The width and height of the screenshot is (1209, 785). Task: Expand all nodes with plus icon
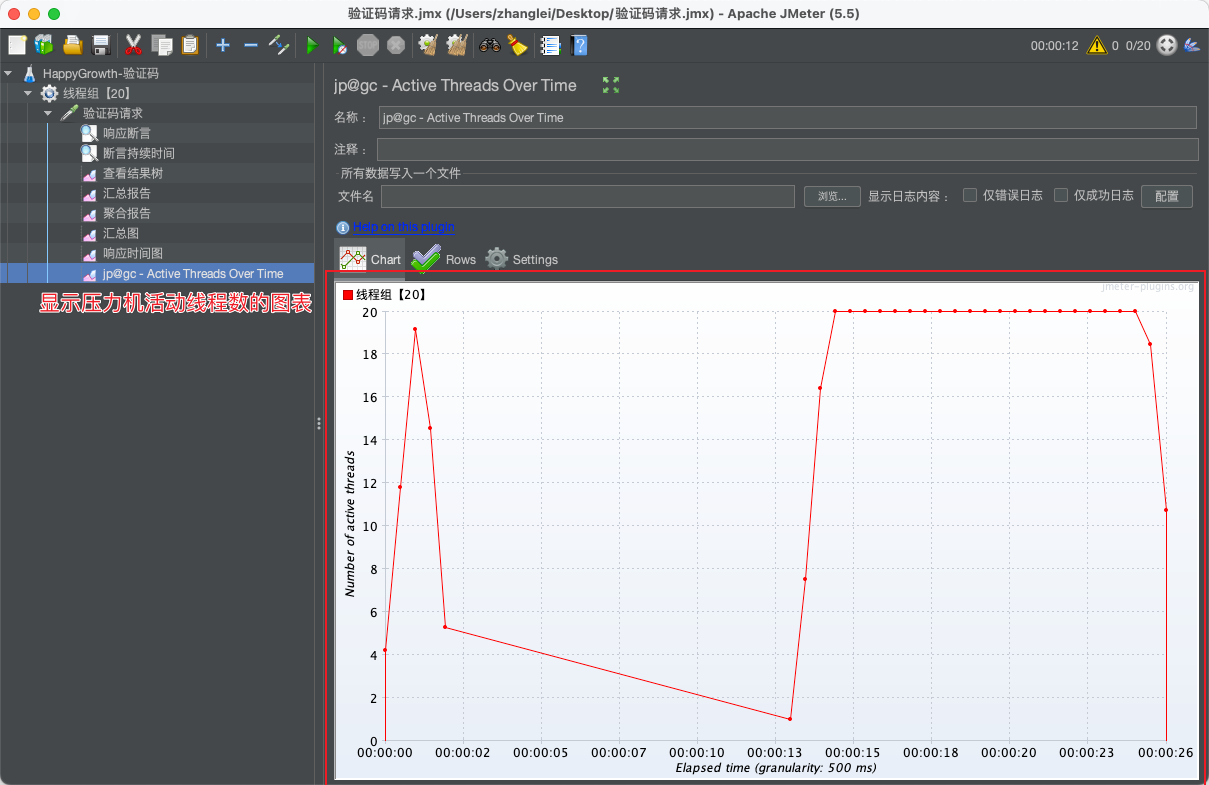tap(223, 45)
